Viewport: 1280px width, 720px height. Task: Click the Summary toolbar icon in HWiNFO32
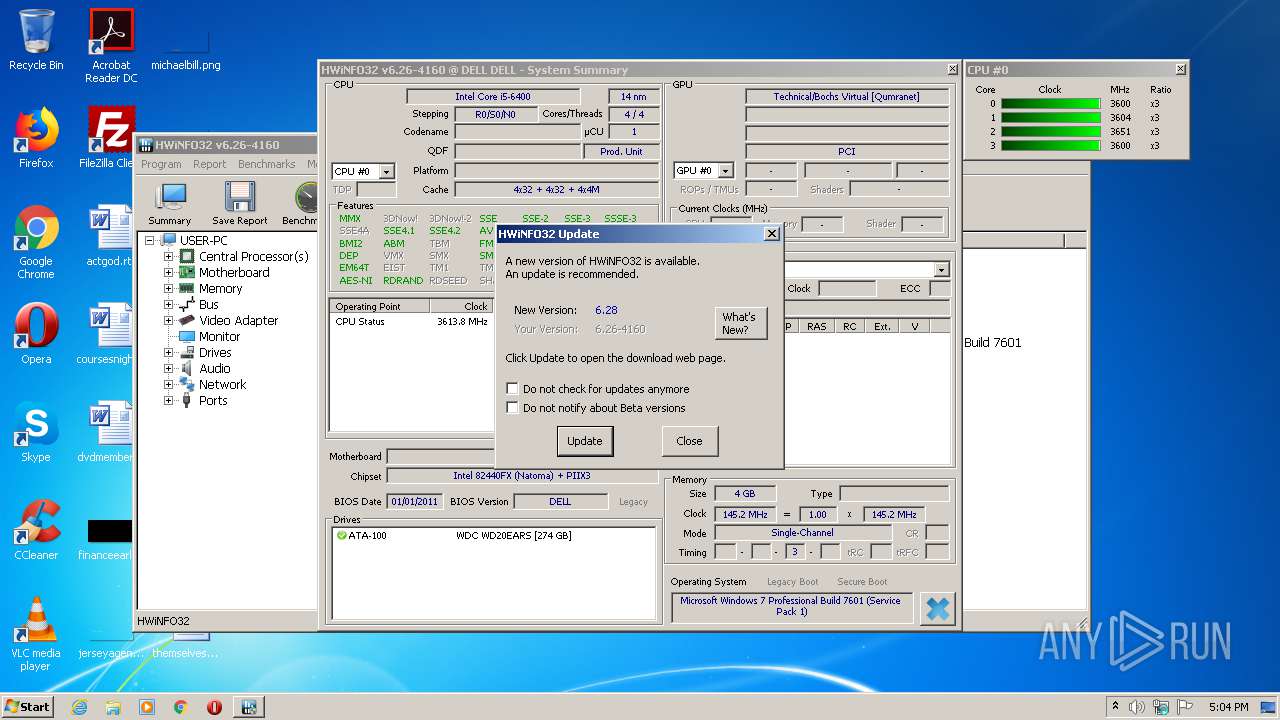tap(170, 204)
